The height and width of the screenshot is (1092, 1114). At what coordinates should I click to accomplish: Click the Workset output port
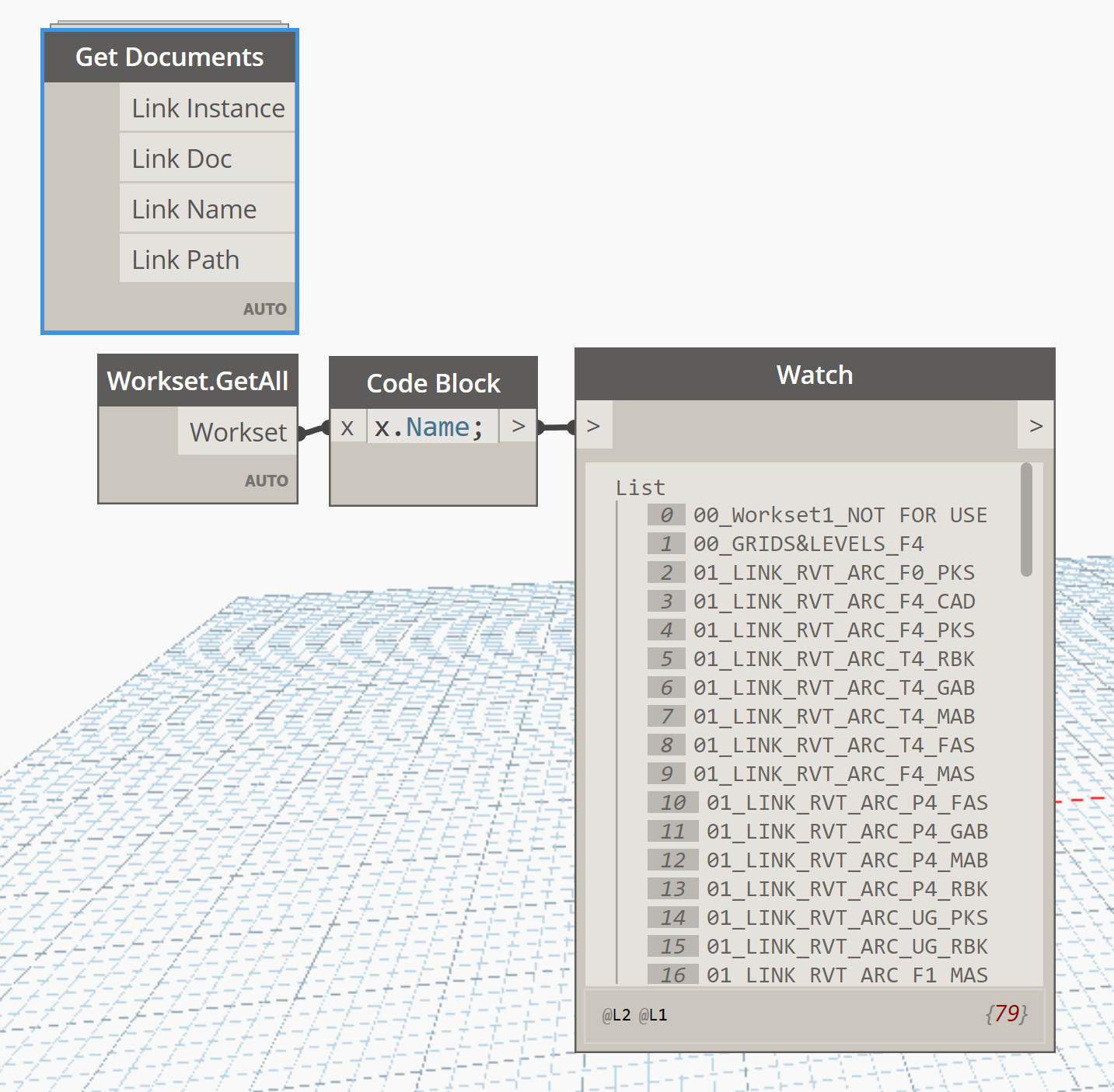[x=237, y=431]
